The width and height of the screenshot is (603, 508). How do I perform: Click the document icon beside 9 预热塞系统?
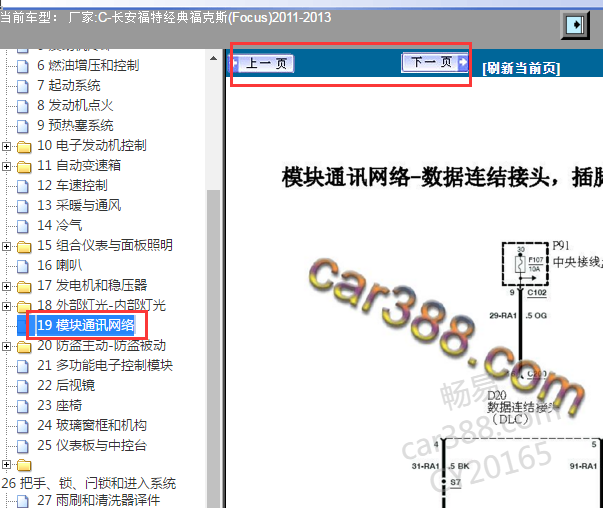click(23, 126)
